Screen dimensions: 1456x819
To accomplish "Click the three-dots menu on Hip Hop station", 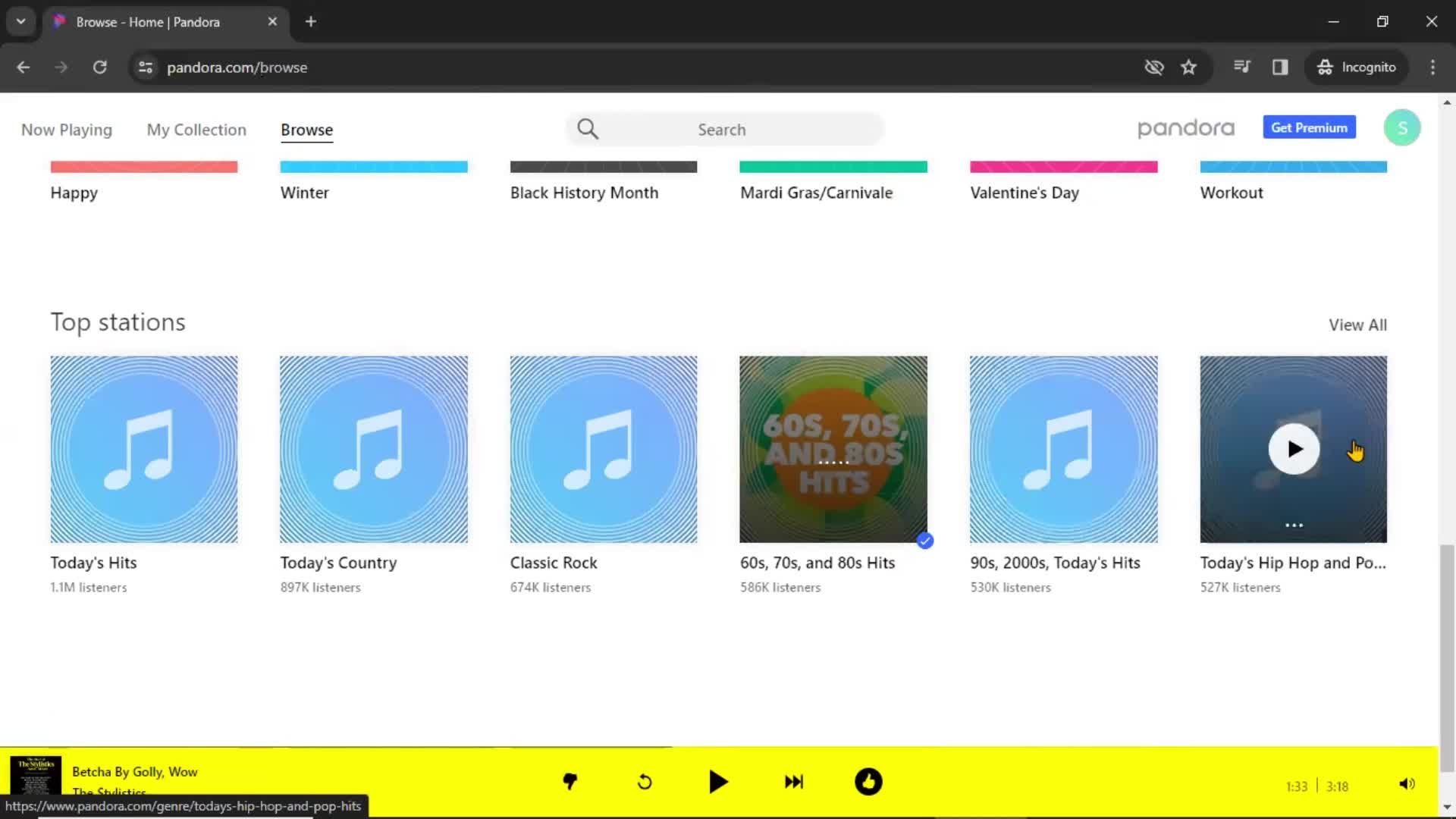I will pyautogui.click(x=1294, y=524).
